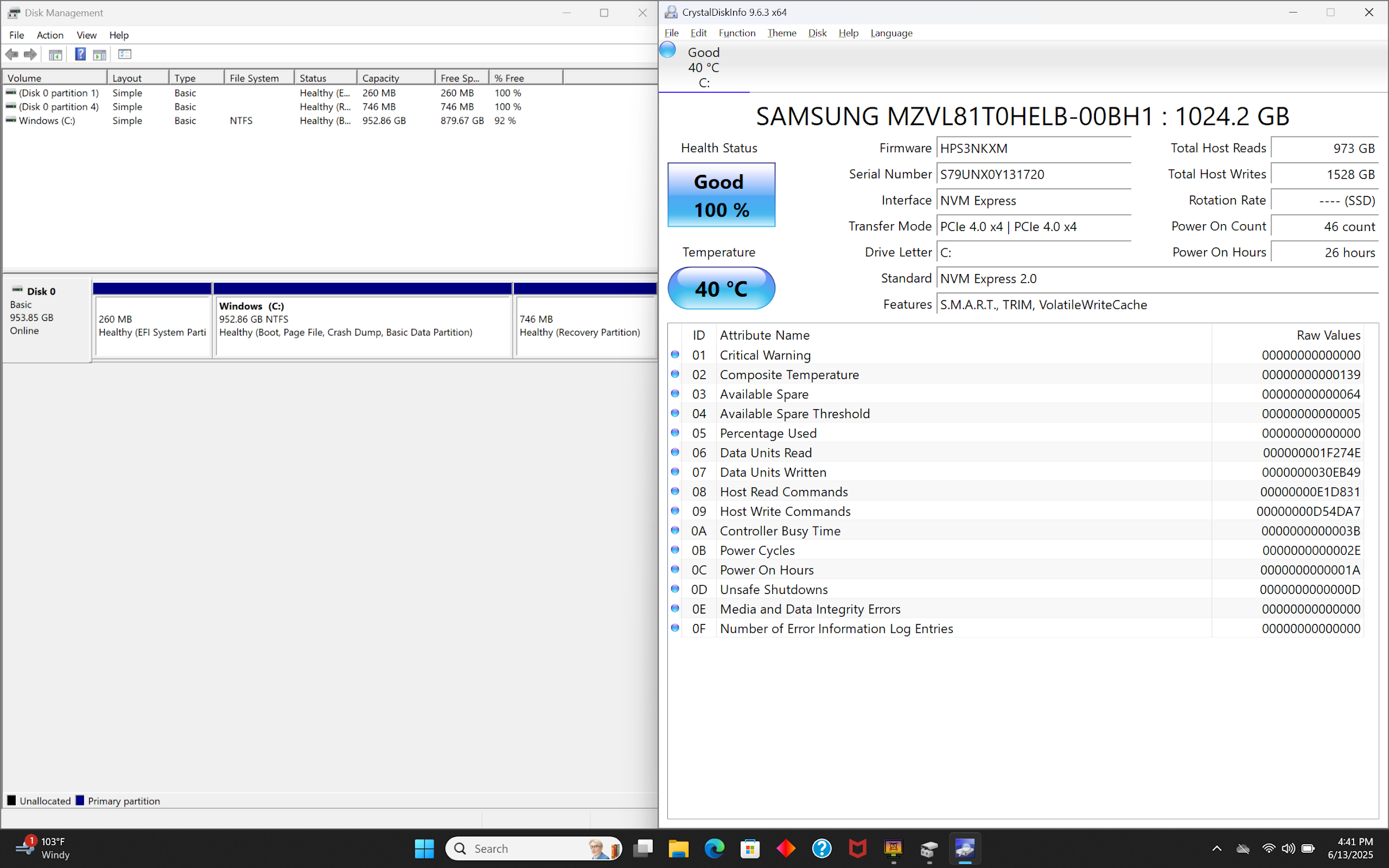Click volume icon of Disk 0 partition 1 row

point(11,92)
